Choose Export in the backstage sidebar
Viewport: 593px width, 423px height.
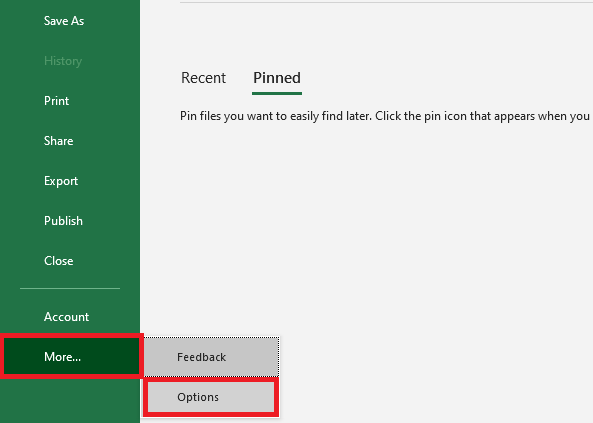61,181
